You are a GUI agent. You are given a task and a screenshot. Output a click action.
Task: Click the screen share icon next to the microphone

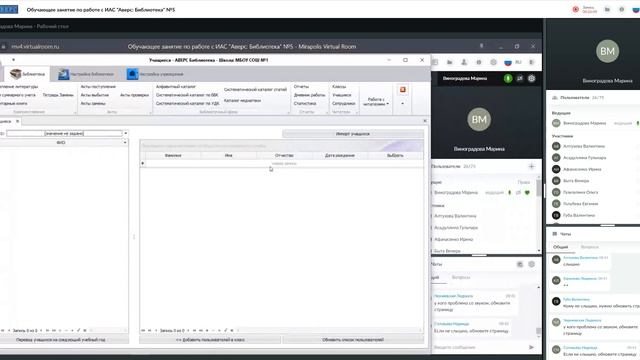[520, 78]
